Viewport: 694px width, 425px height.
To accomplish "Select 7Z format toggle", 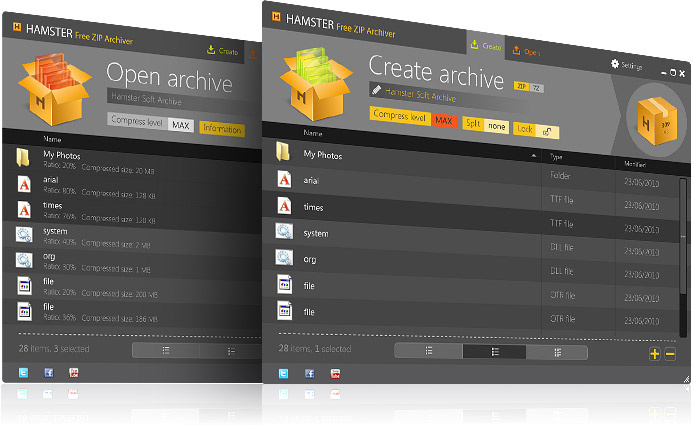I will (x=536, y=88).
